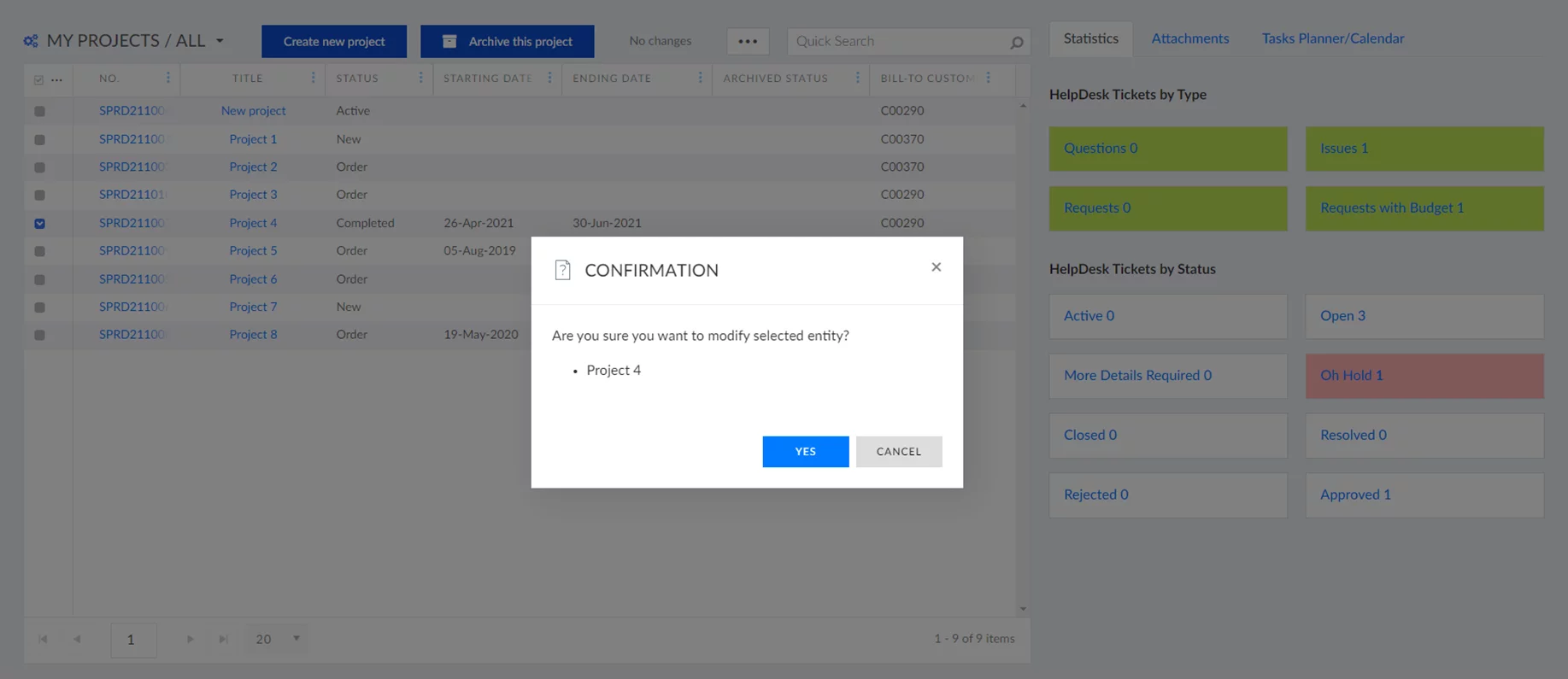1568x679 pixels.
Task: Jump to last page arrow
Action: point(223,639)
